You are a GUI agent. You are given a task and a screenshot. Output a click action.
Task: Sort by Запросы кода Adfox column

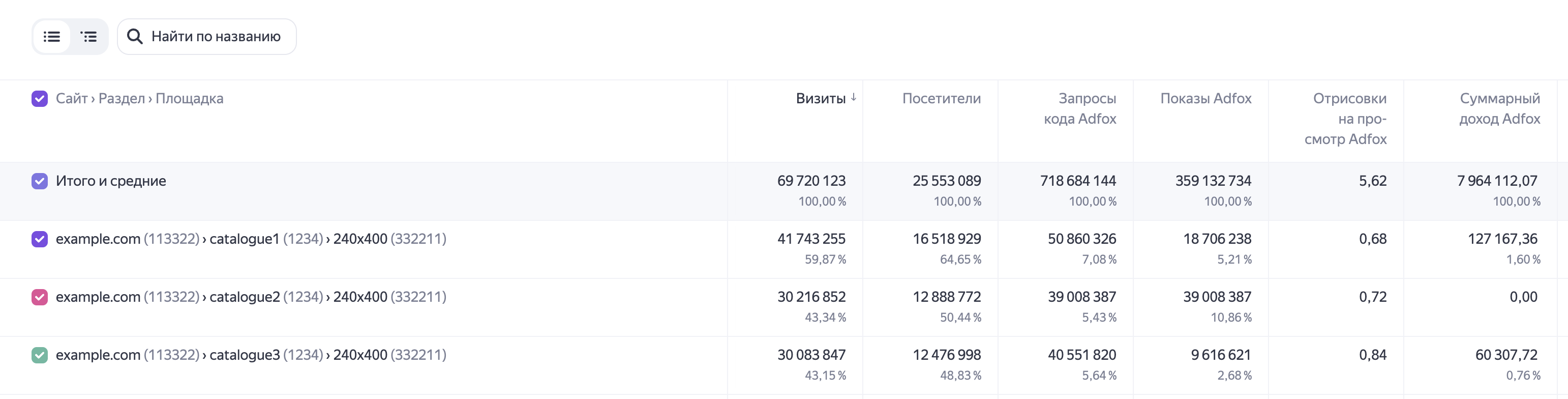click(1080, 108)
